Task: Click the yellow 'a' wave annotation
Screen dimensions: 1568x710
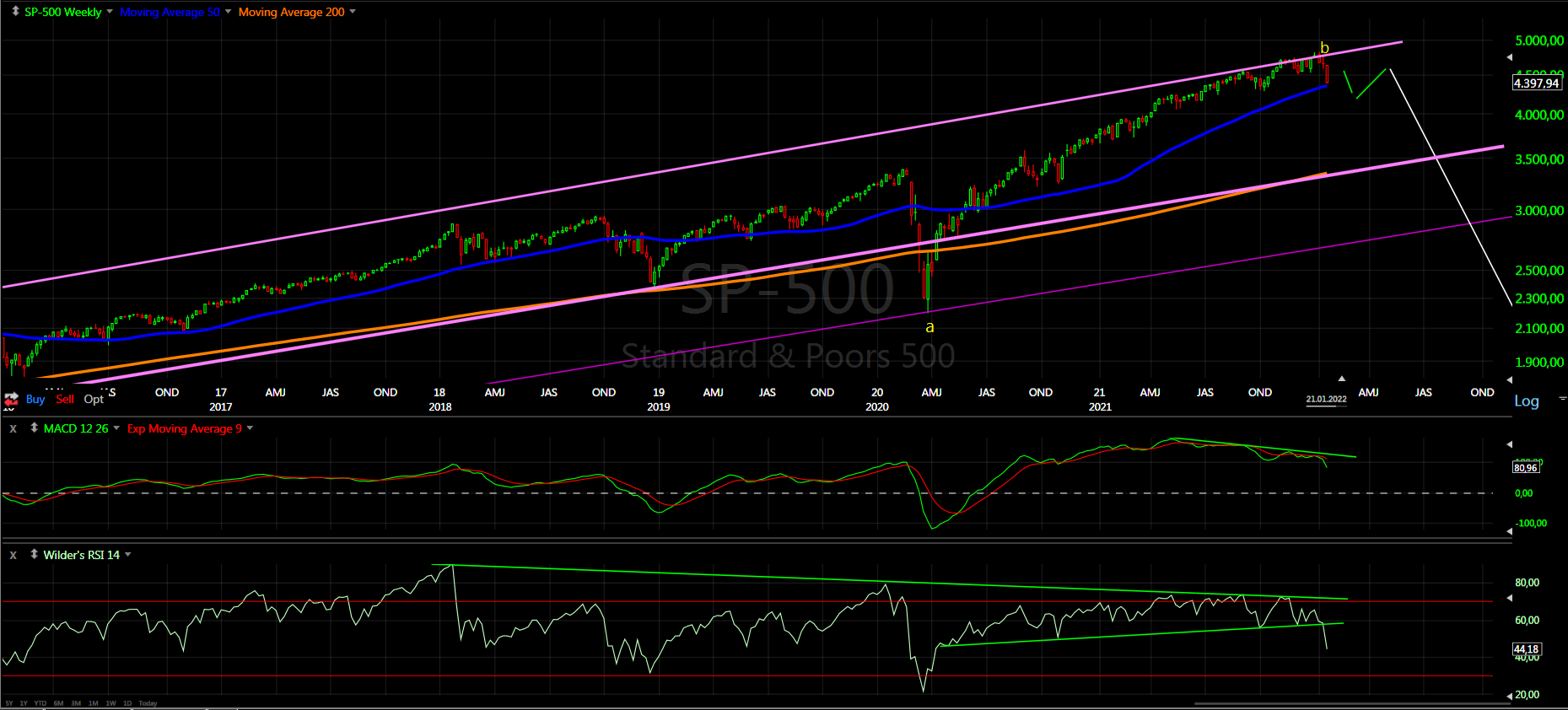Action: point(929,327)
